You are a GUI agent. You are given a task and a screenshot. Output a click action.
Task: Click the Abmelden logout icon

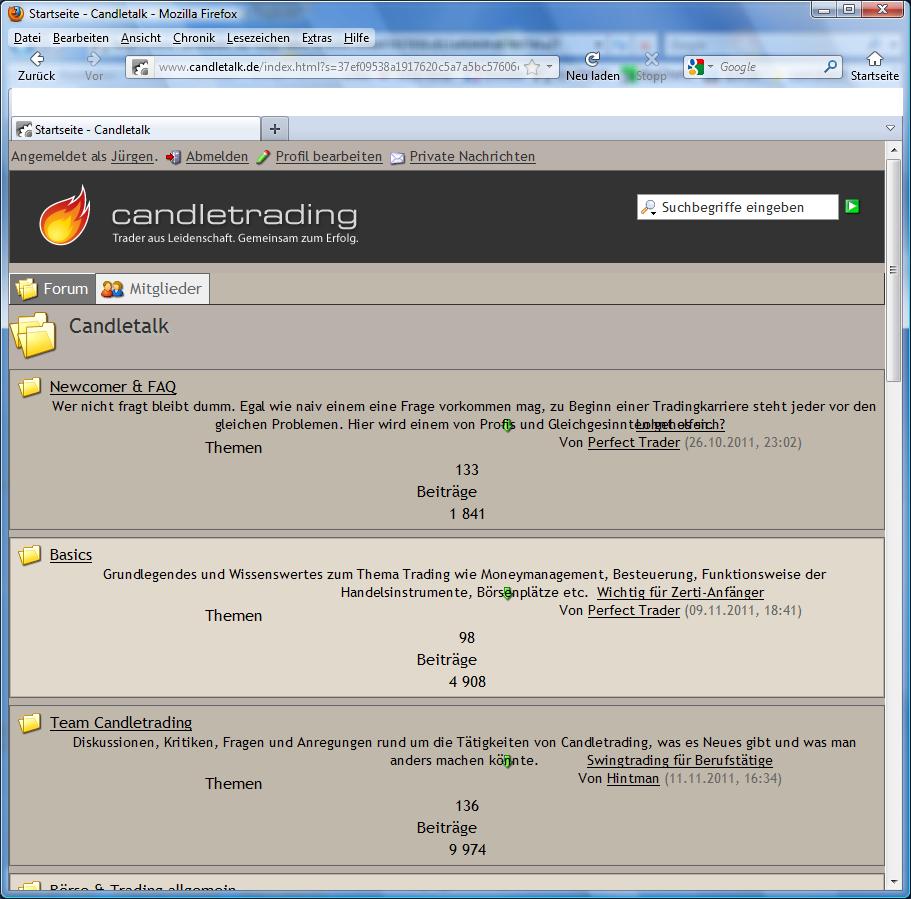pos(173,157)
